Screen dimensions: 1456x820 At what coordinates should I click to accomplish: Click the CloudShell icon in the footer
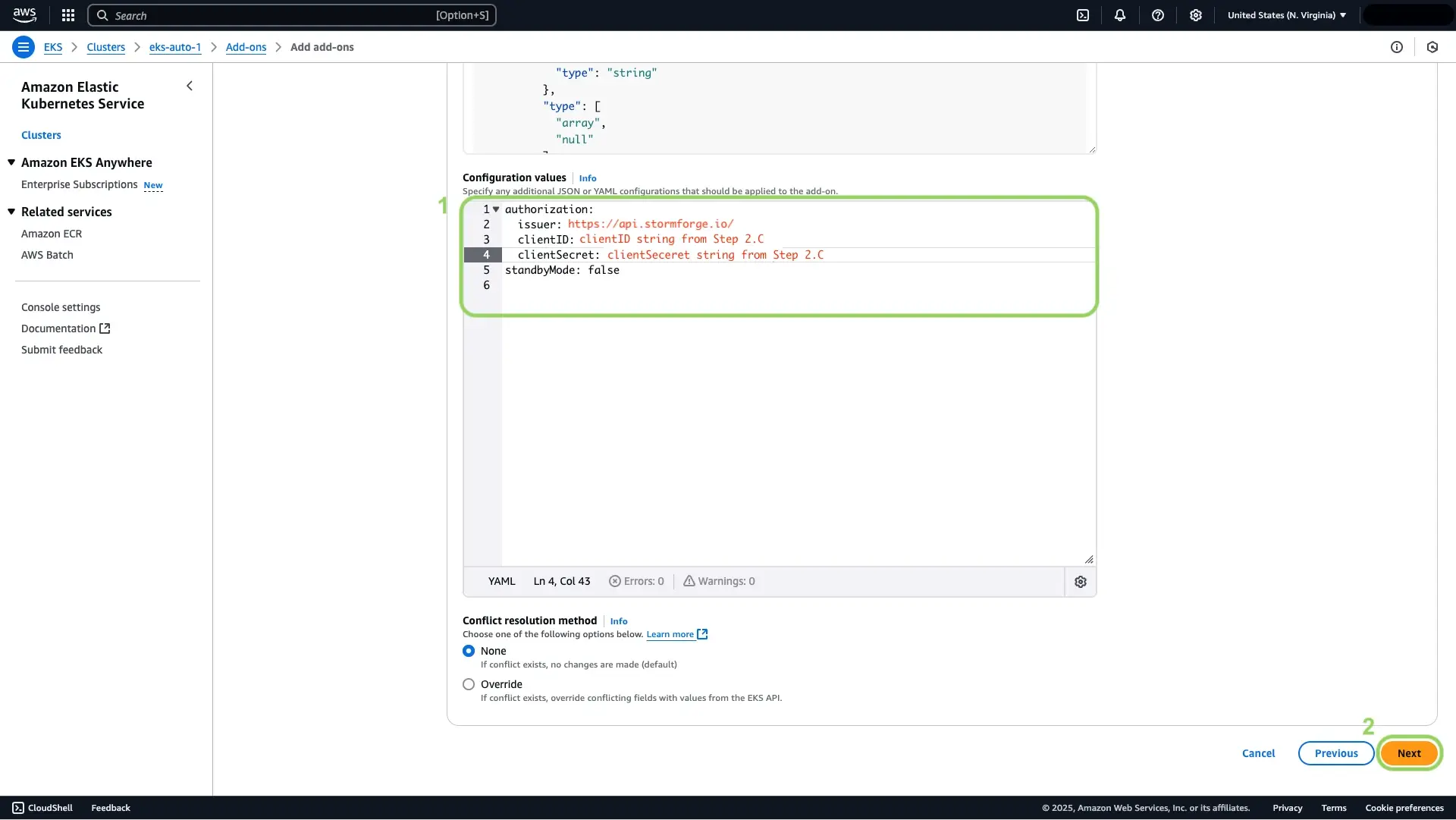pos(18,808)
